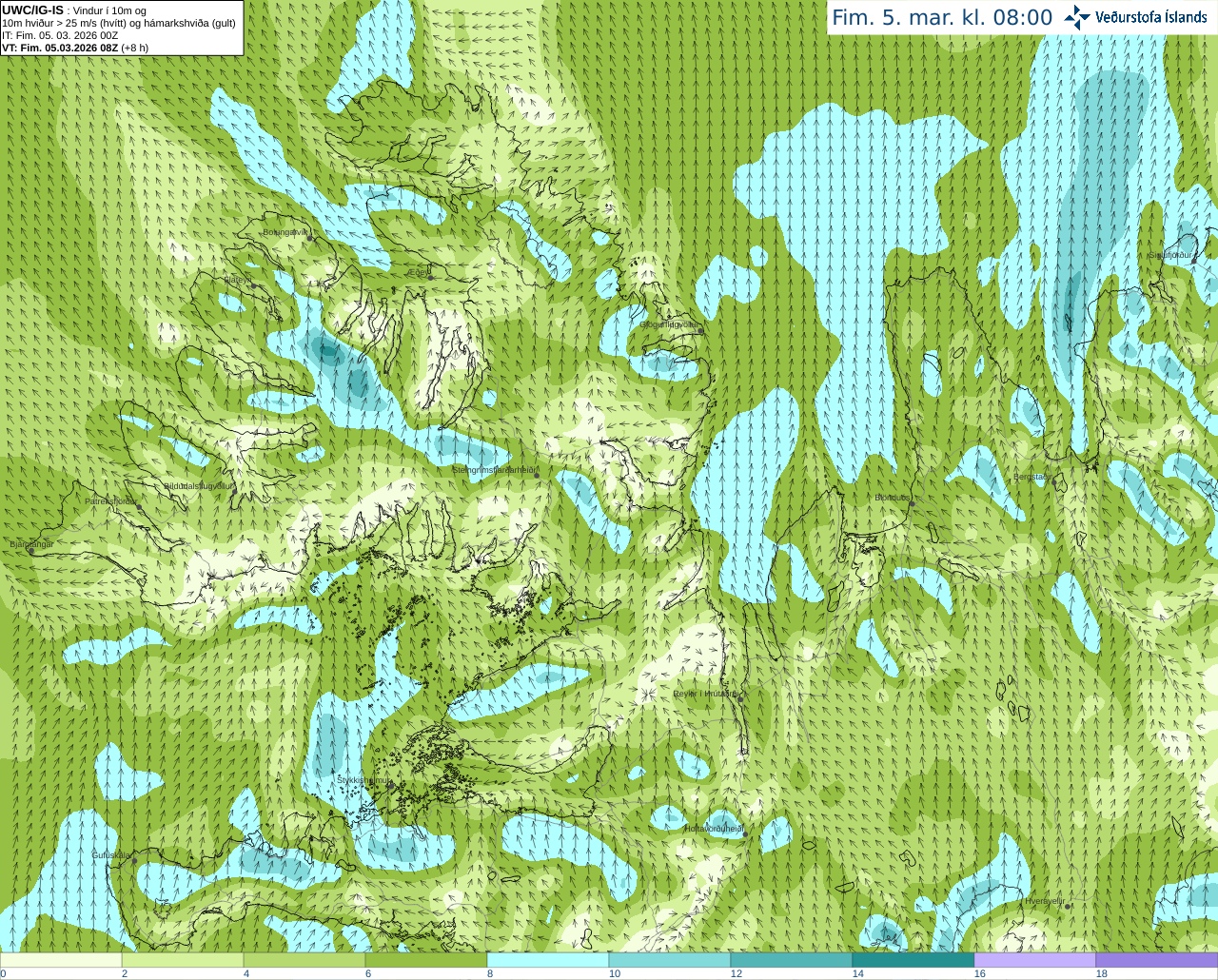Select the Gjögurflugvöllur station label
The height and width of the screenshot is (980, 1218).
point(670,324)
